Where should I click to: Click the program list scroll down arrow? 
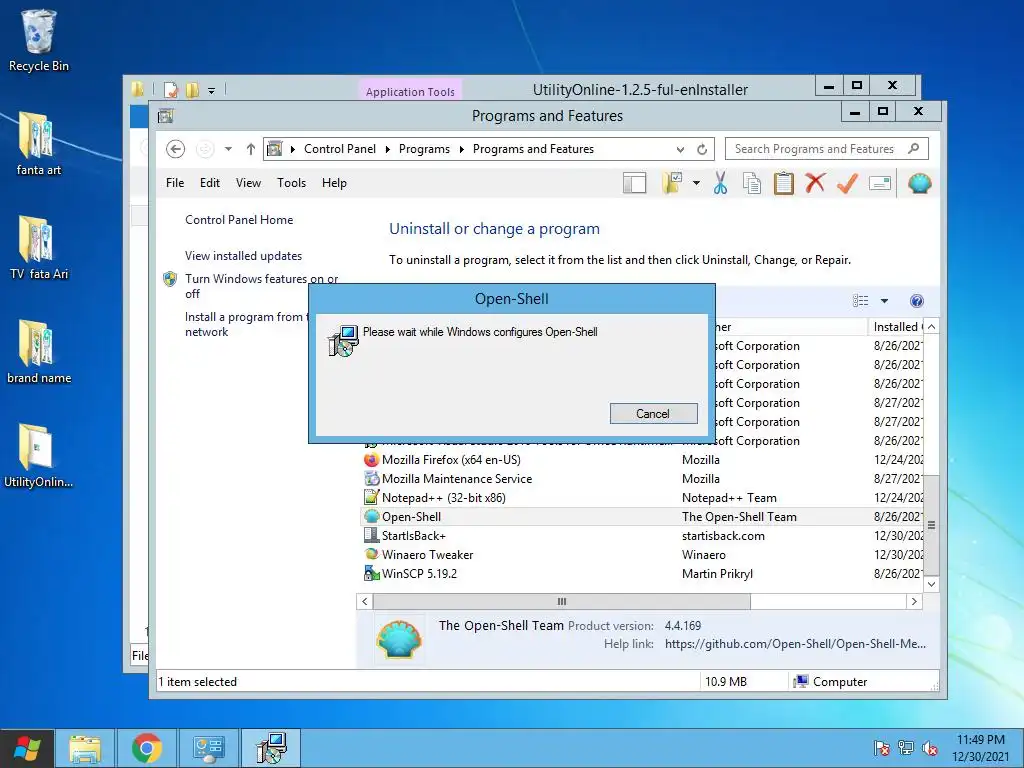click(931, 584)
